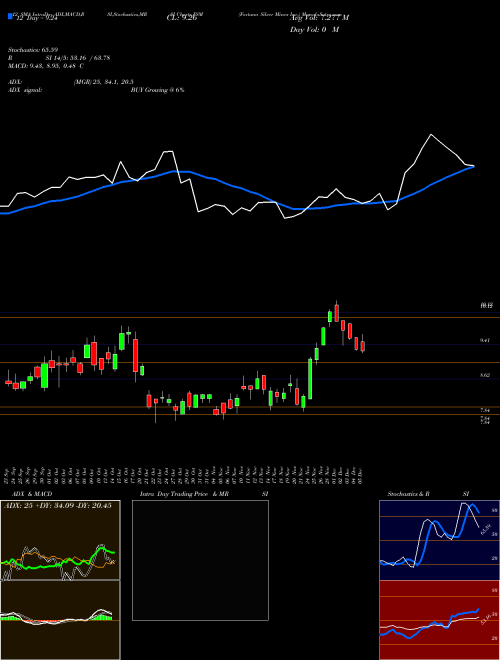
Task: Click the 'Stochastics & R' panel title
Action: 408,494
